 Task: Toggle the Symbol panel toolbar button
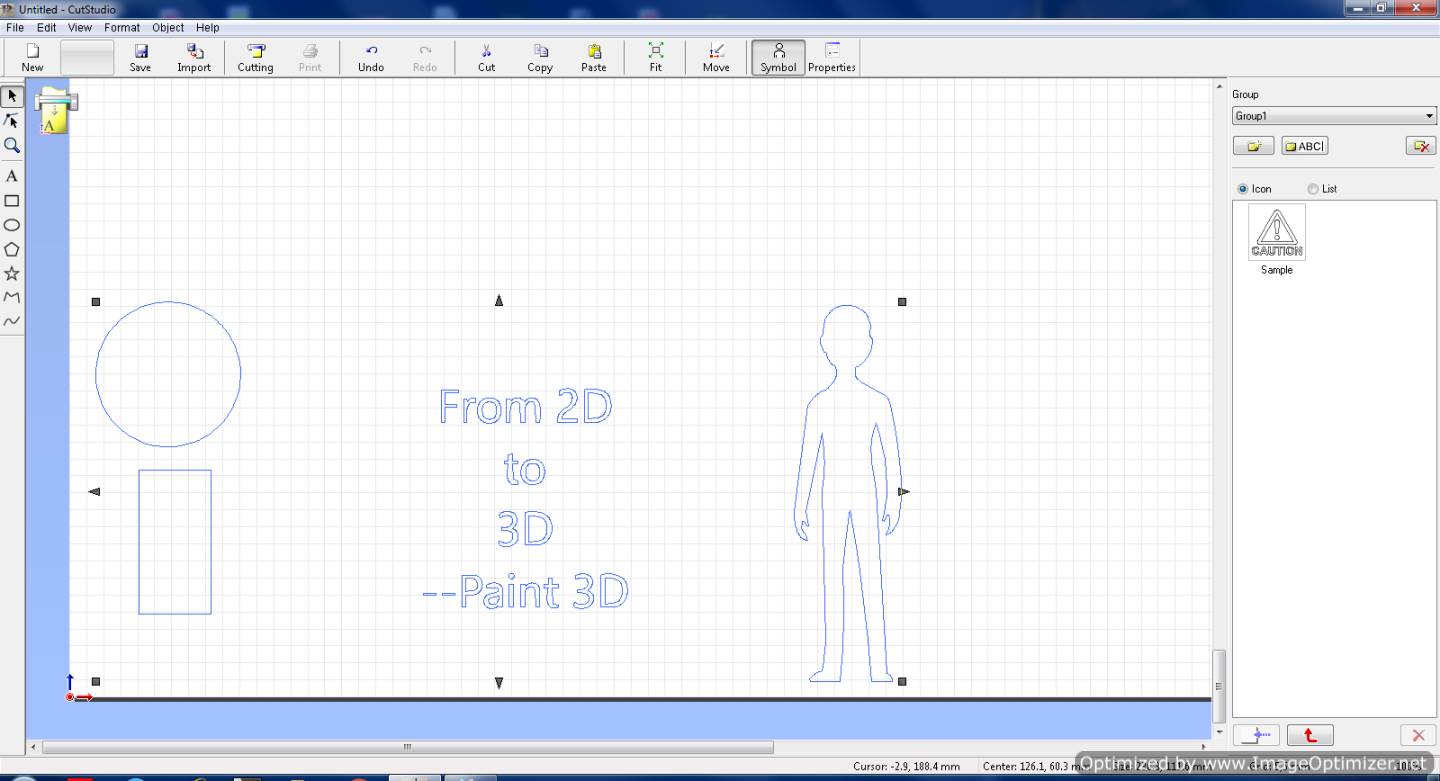(x=778, y=57)
